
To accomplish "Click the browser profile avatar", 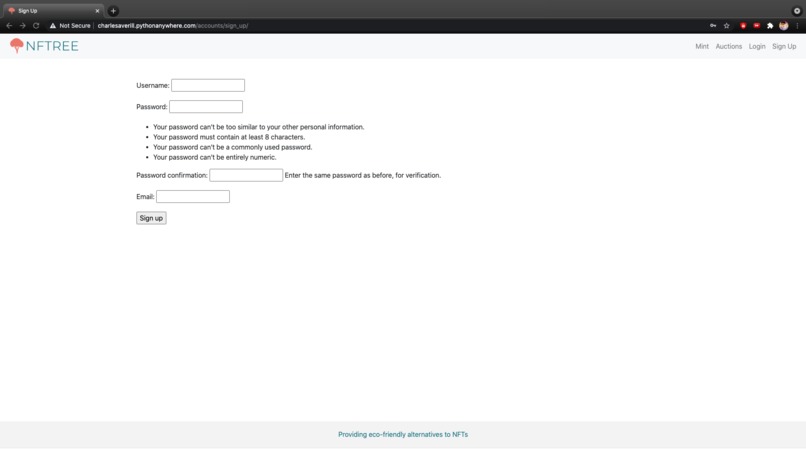I will (783, 26).
